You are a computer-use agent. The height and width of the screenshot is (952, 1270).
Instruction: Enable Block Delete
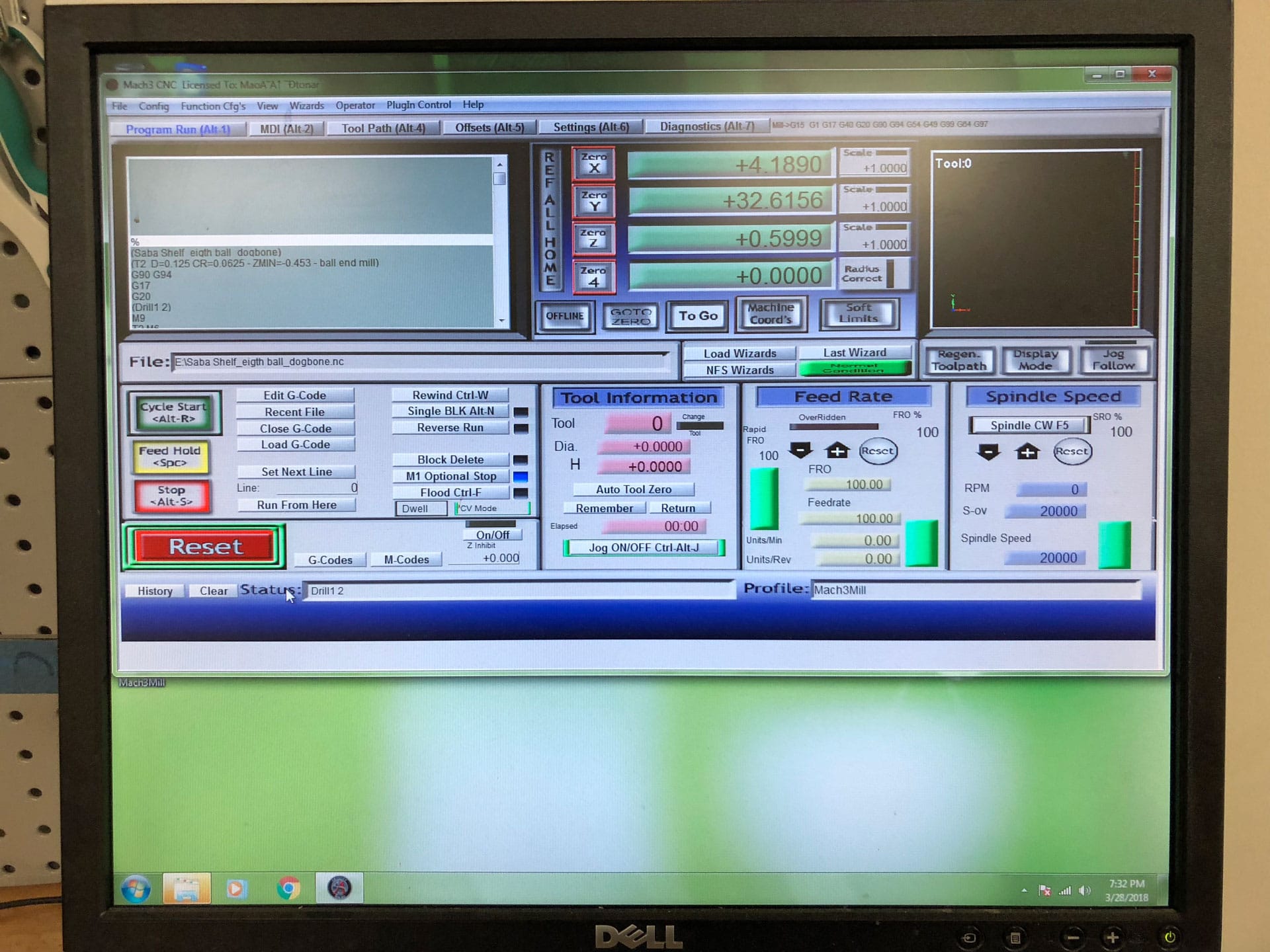pyautogui.click(x=450, y=459)
